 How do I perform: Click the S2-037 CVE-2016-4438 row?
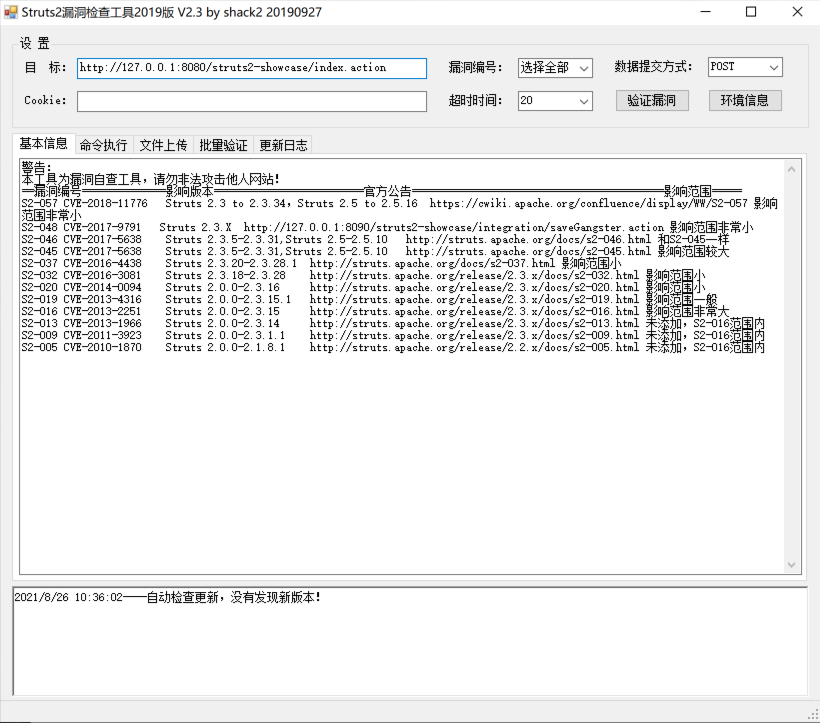(x=321, y=263)
